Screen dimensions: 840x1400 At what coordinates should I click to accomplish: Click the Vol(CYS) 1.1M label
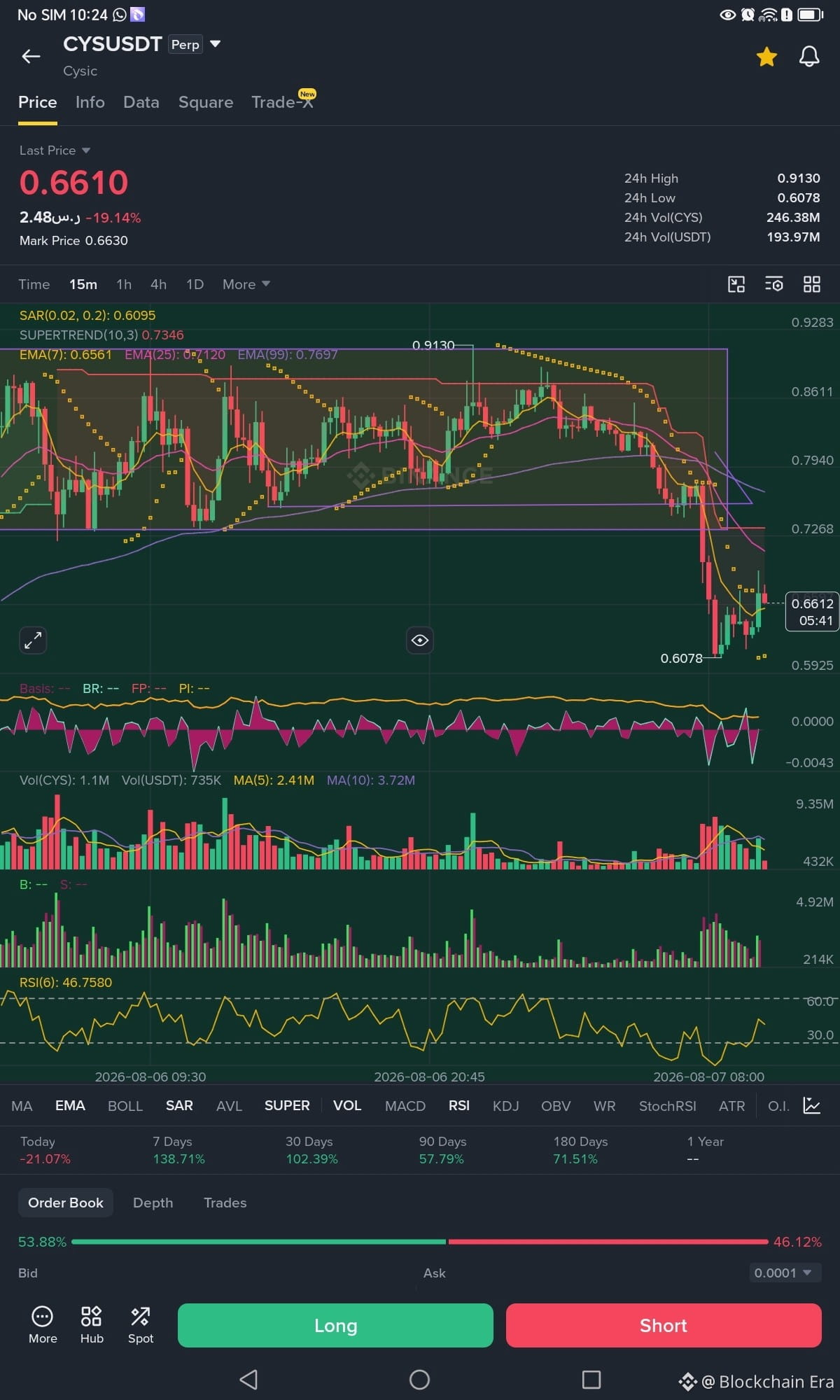64,780
